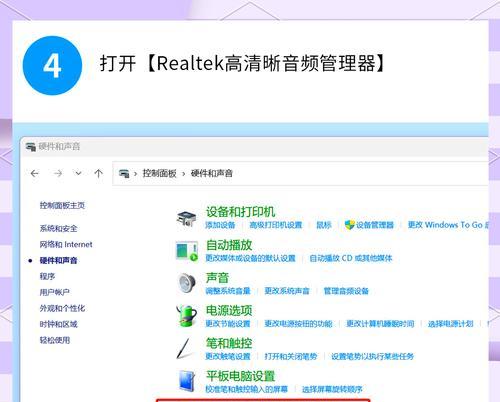The width and height of the screenshot is (500, 402).
Task: Click 添加设备 link
Action: (x=220, y=225)
